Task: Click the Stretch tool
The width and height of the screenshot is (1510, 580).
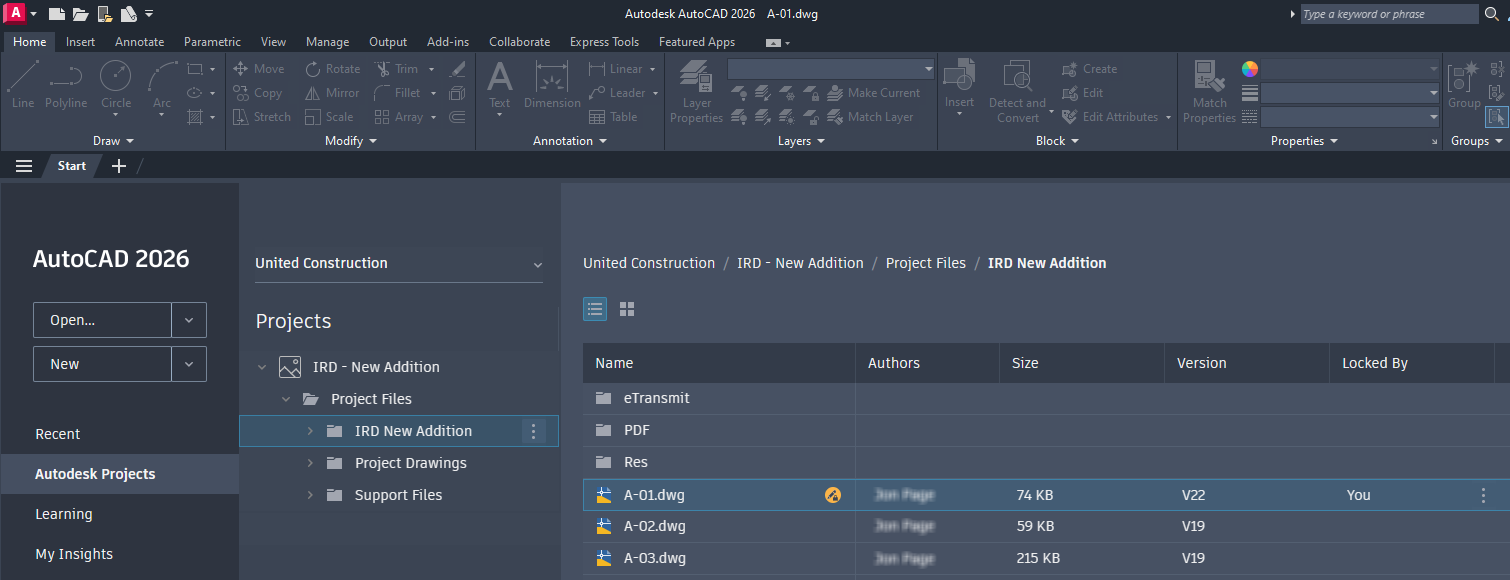Action: (x=262, y=117)
